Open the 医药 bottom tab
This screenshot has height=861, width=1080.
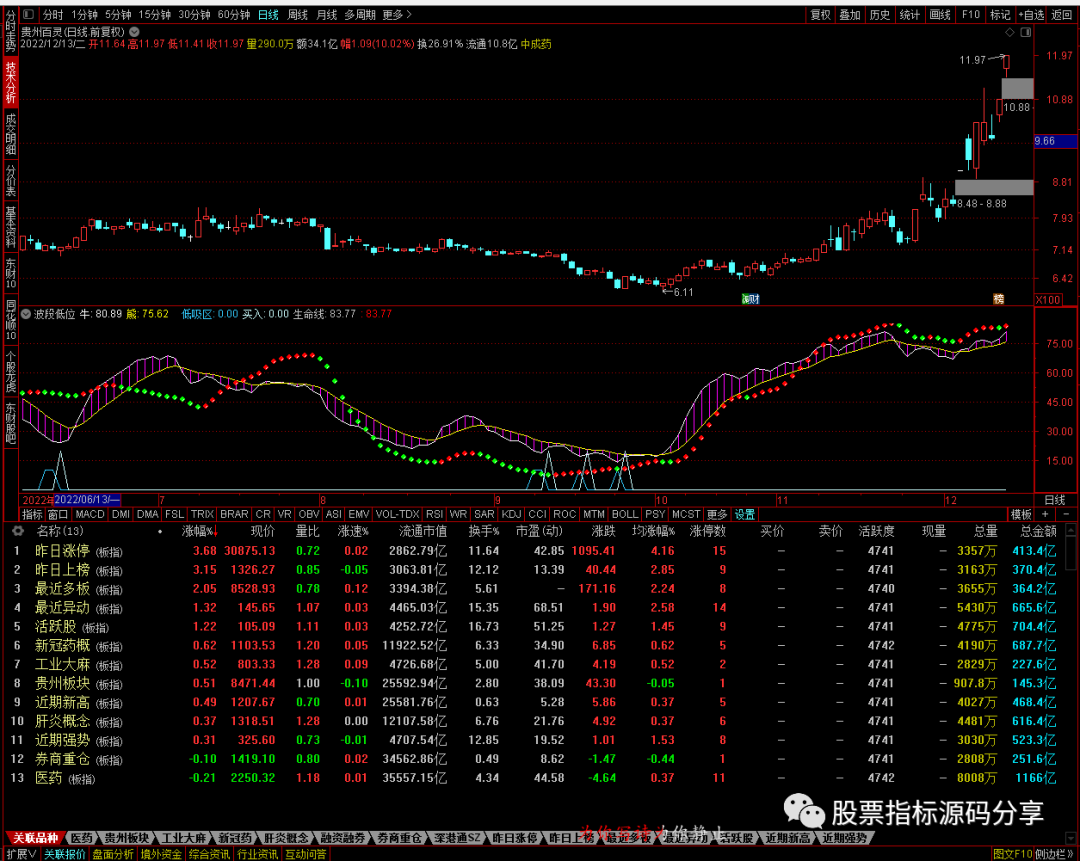[x=81, y=838]
